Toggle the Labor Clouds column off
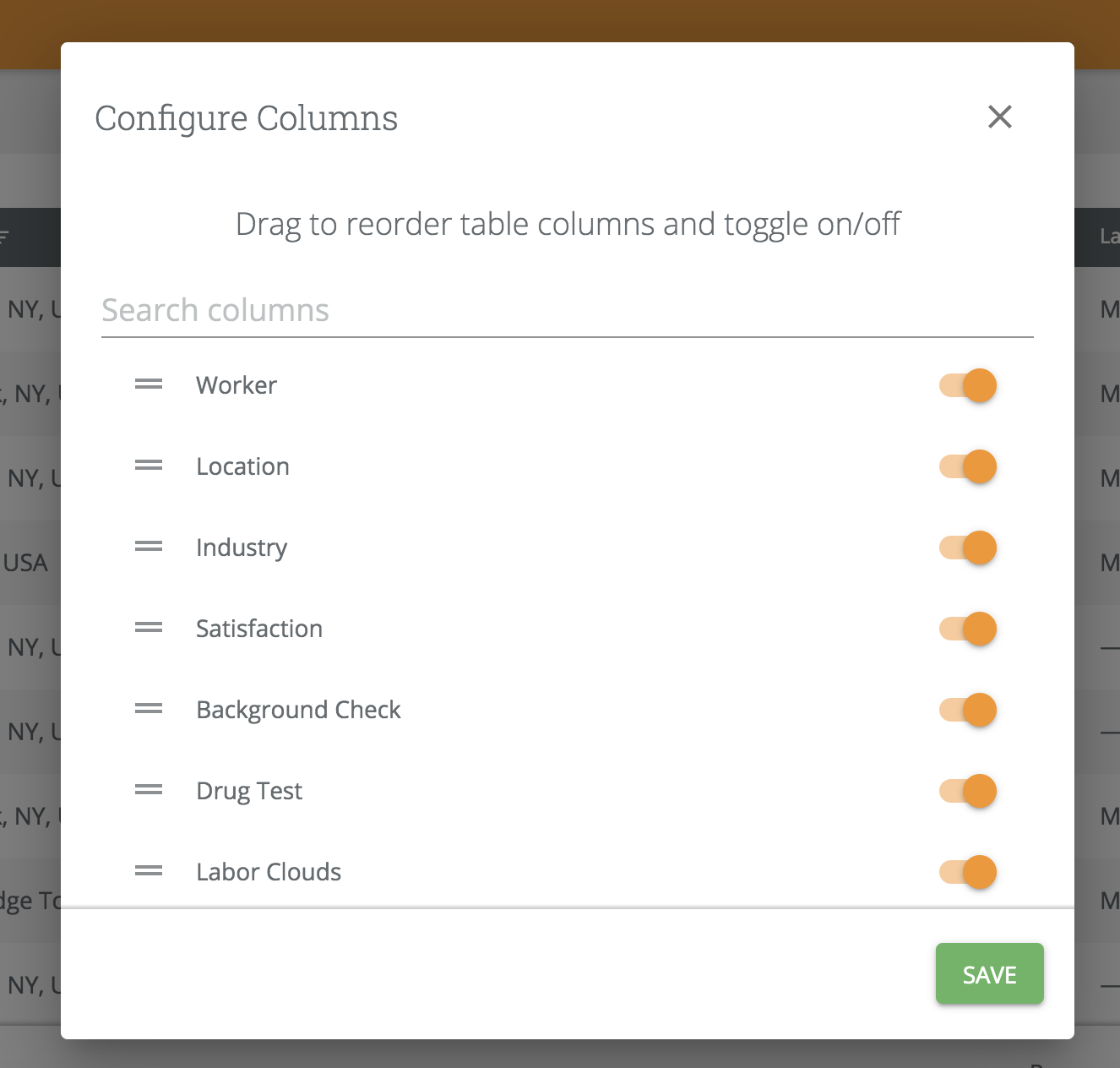1120x1068 pixels. click(968, 872)
